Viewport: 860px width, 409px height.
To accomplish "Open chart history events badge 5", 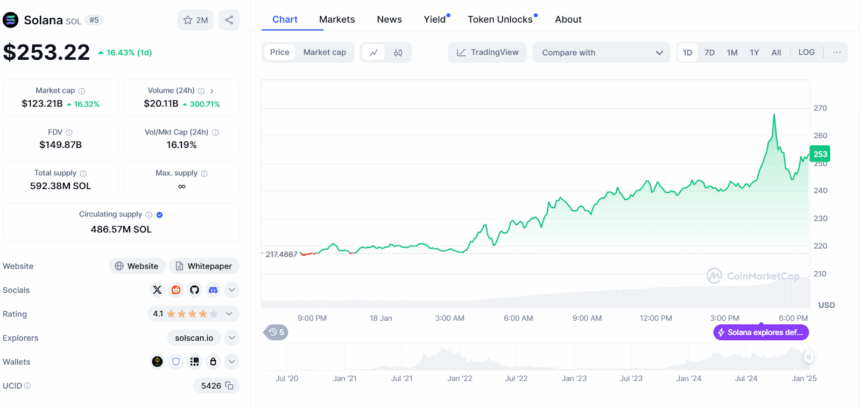I will [276, 332].
